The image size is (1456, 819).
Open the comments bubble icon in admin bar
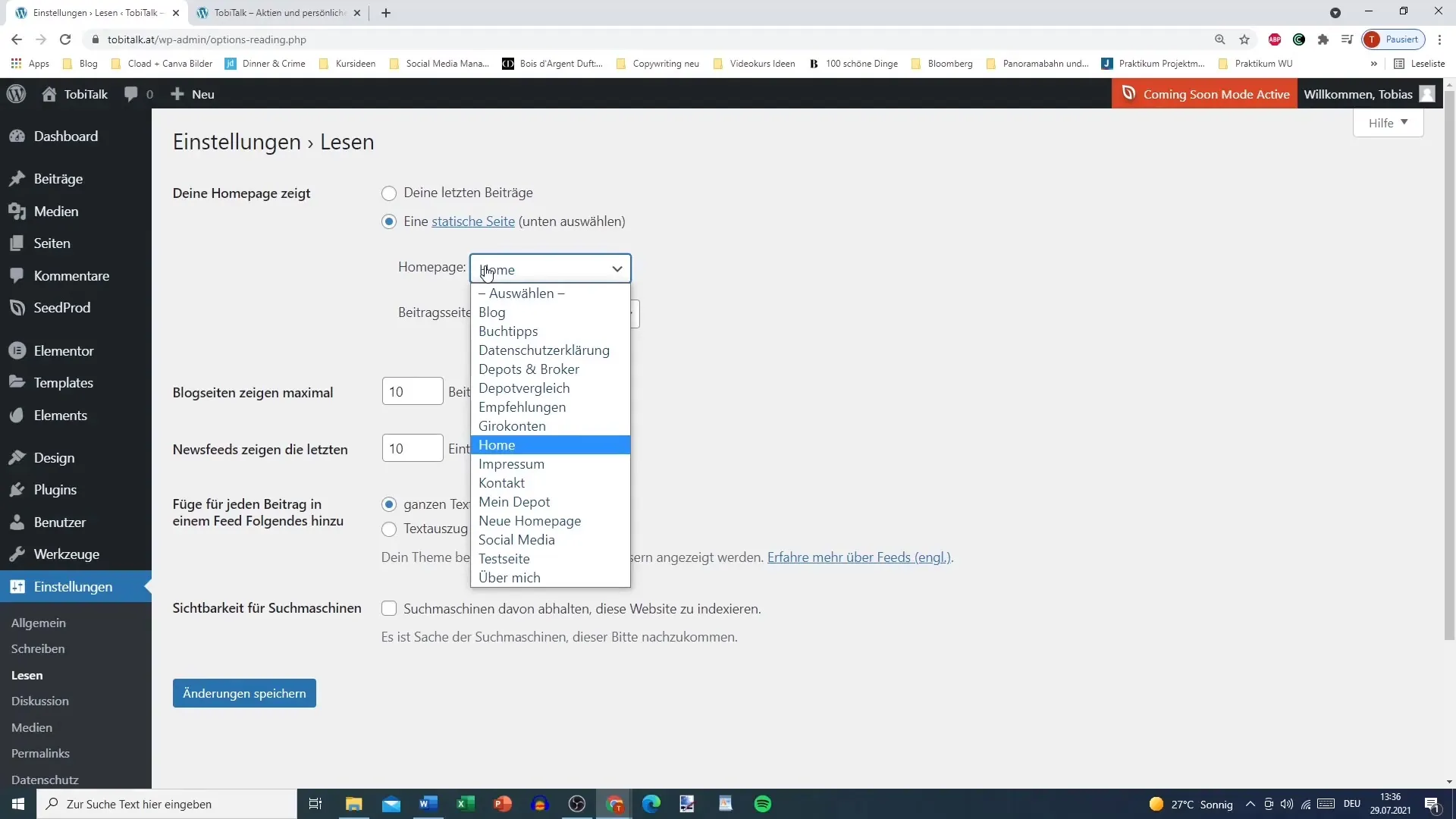pos(131,94)
